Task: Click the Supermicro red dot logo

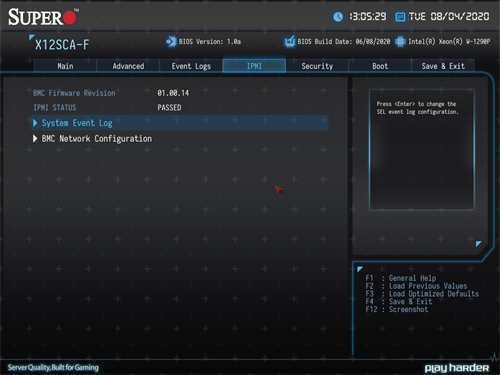Action: 70,18
